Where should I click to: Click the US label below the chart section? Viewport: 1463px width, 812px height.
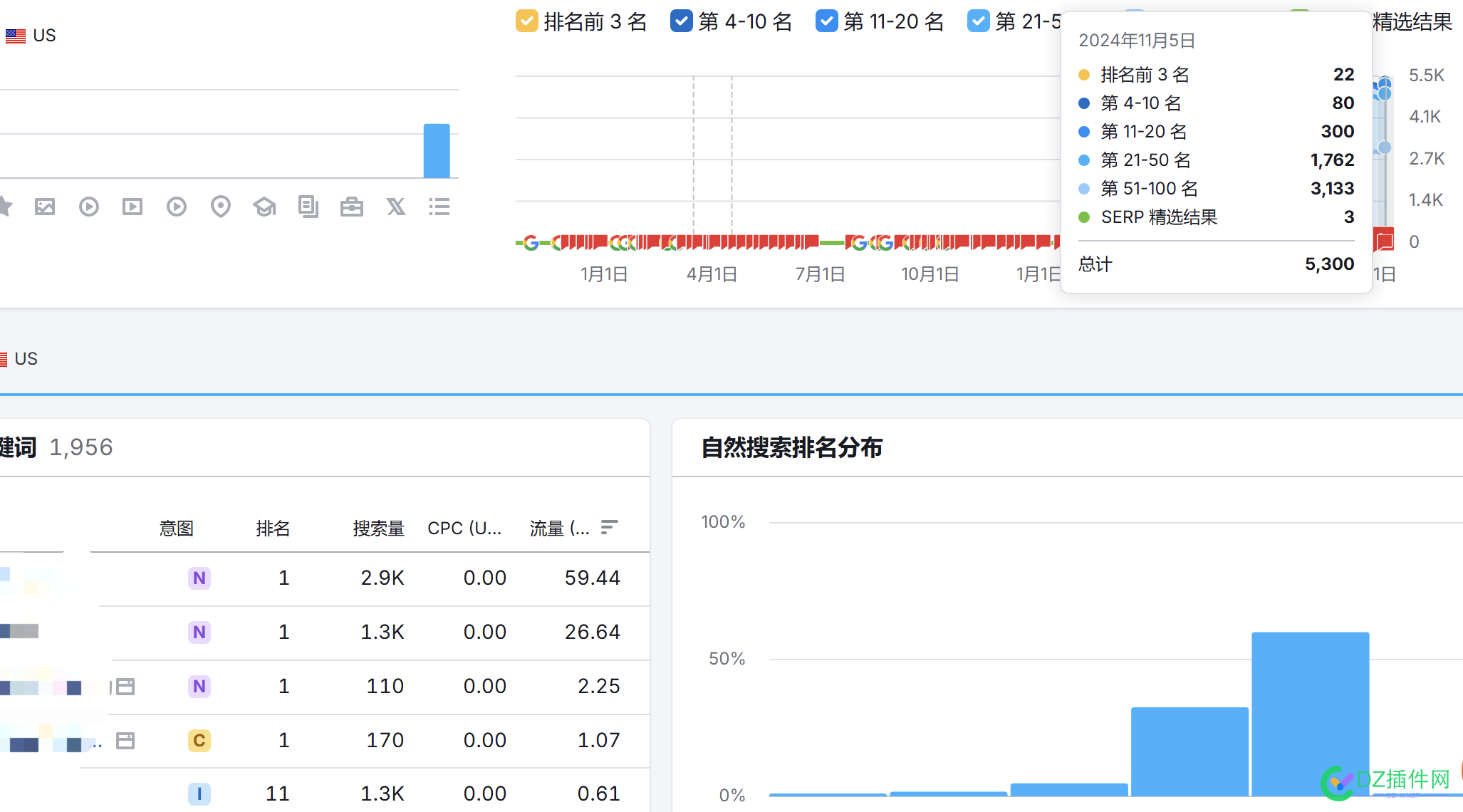(26, 359)
